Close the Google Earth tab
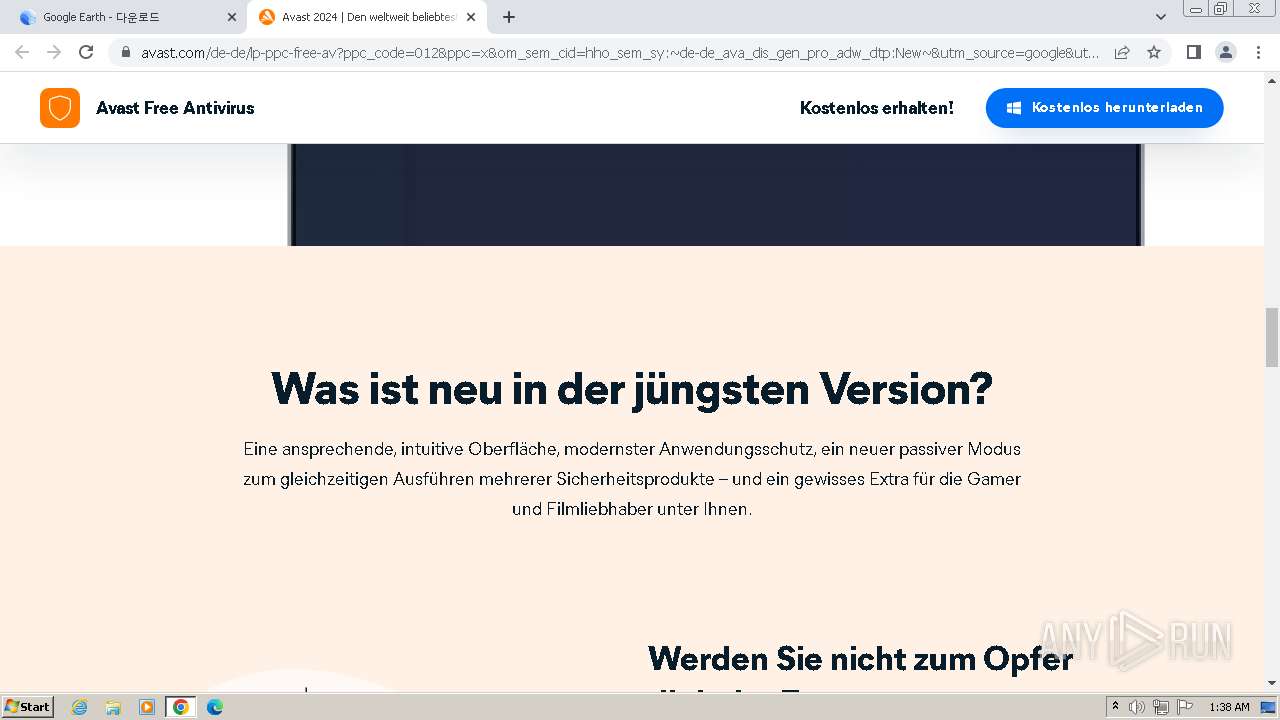 (x=232, y=17)
